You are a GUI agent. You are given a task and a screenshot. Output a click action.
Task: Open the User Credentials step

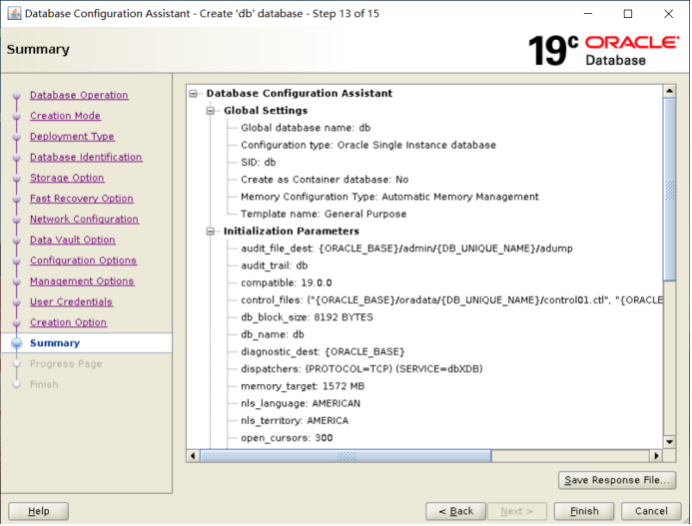coord(71,302)
